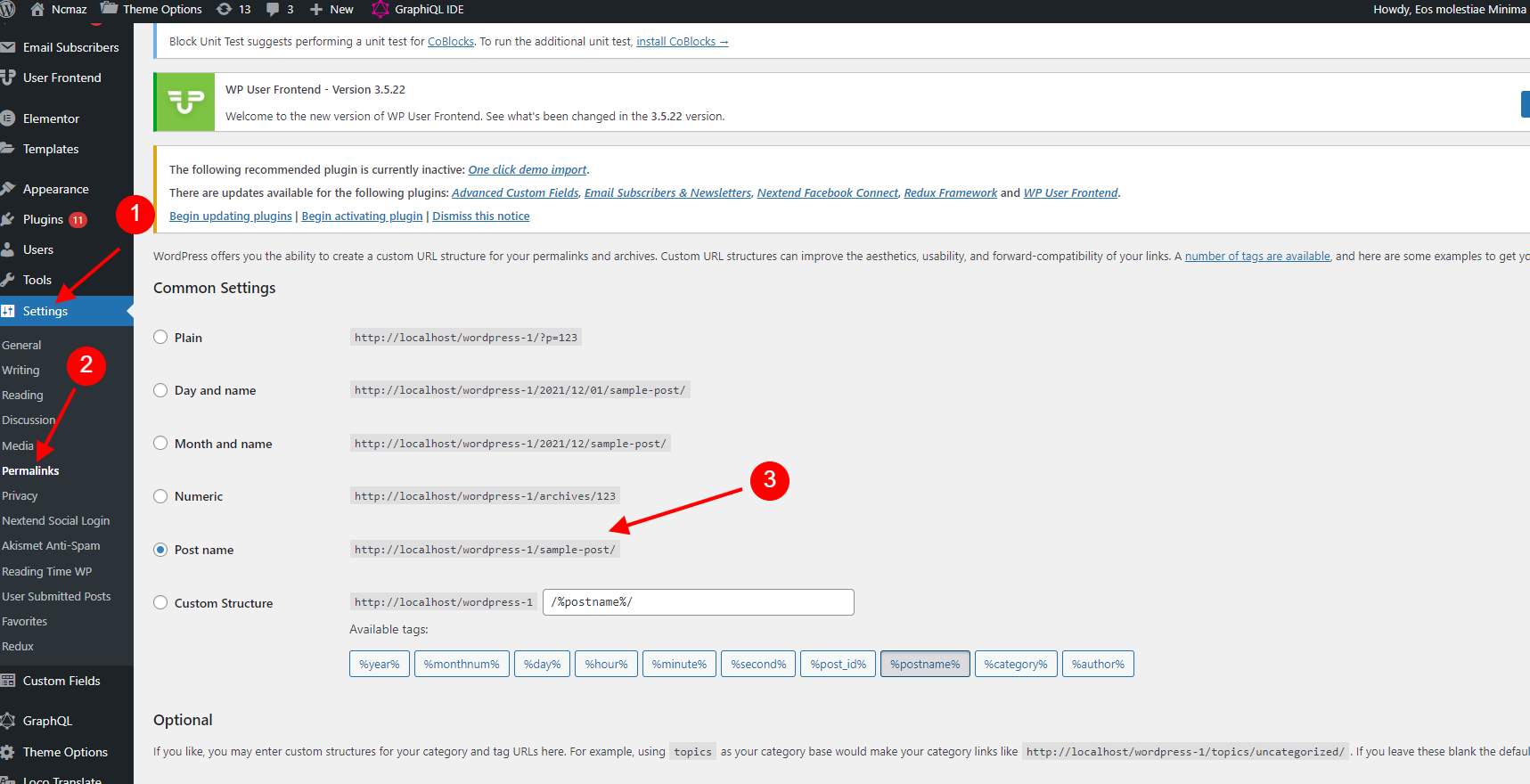This screenshot has height=784, width=1530.
Task: Open the Writing settings submenu
Action: point(20,370)
